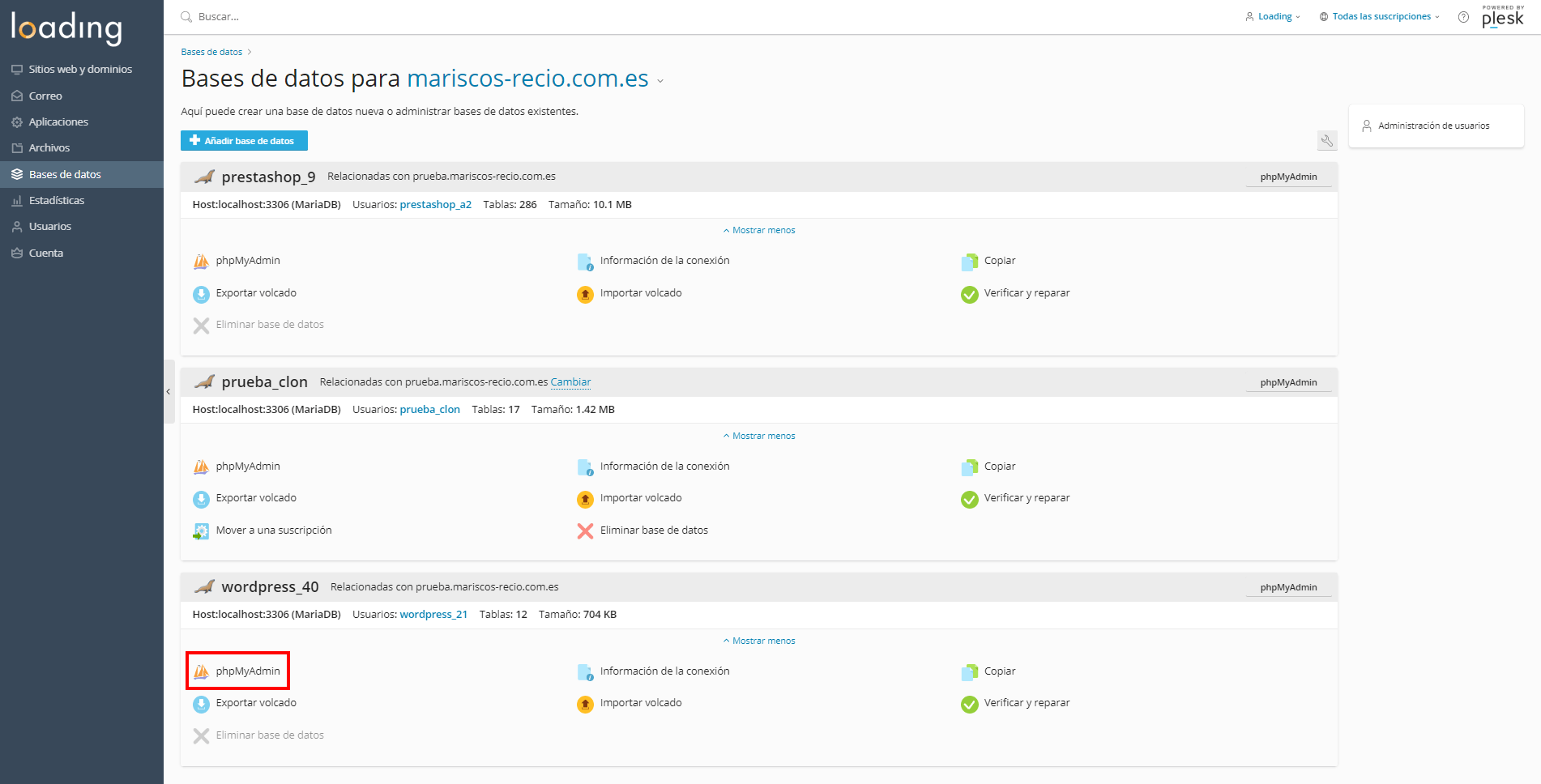Open the domain dropdown arrow next to mariscos-recio.com.es
This screenshot has height=784, width=1541.
click(660, 81)
